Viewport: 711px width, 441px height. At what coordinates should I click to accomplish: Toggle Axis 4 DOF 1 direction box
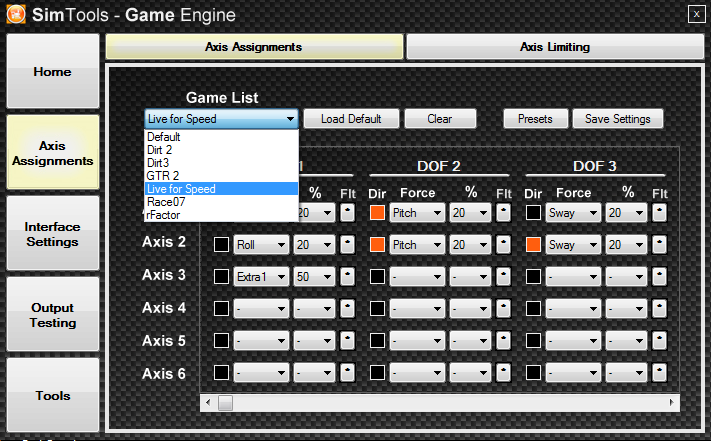pos(221,309)
